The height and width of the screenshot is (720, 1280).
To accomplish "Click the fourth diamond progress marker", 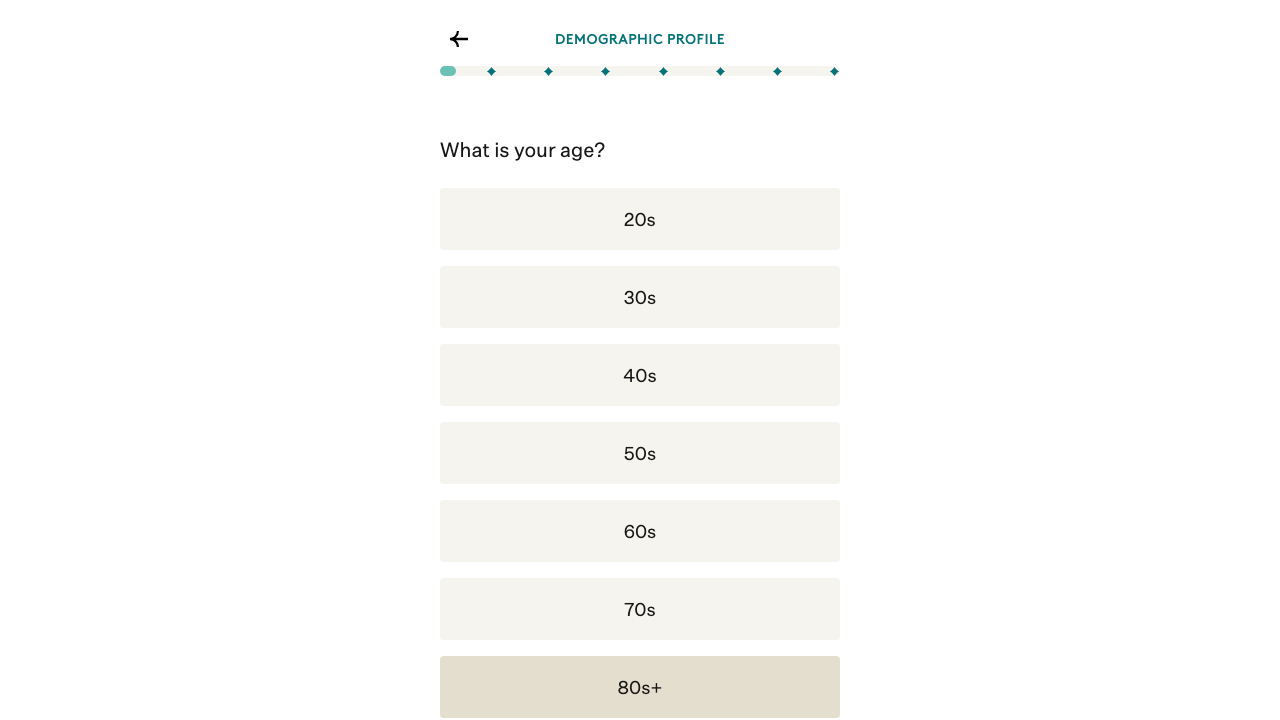I will [x=663, y=71].
